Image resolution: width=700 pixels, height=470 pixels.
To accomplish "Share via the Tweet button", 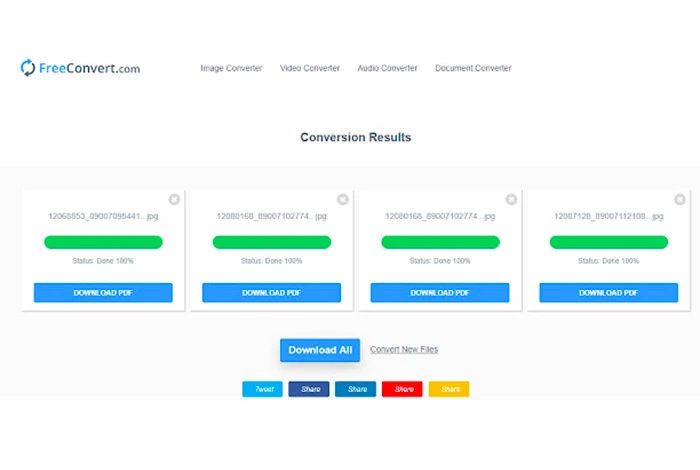I will click(262, 389).
